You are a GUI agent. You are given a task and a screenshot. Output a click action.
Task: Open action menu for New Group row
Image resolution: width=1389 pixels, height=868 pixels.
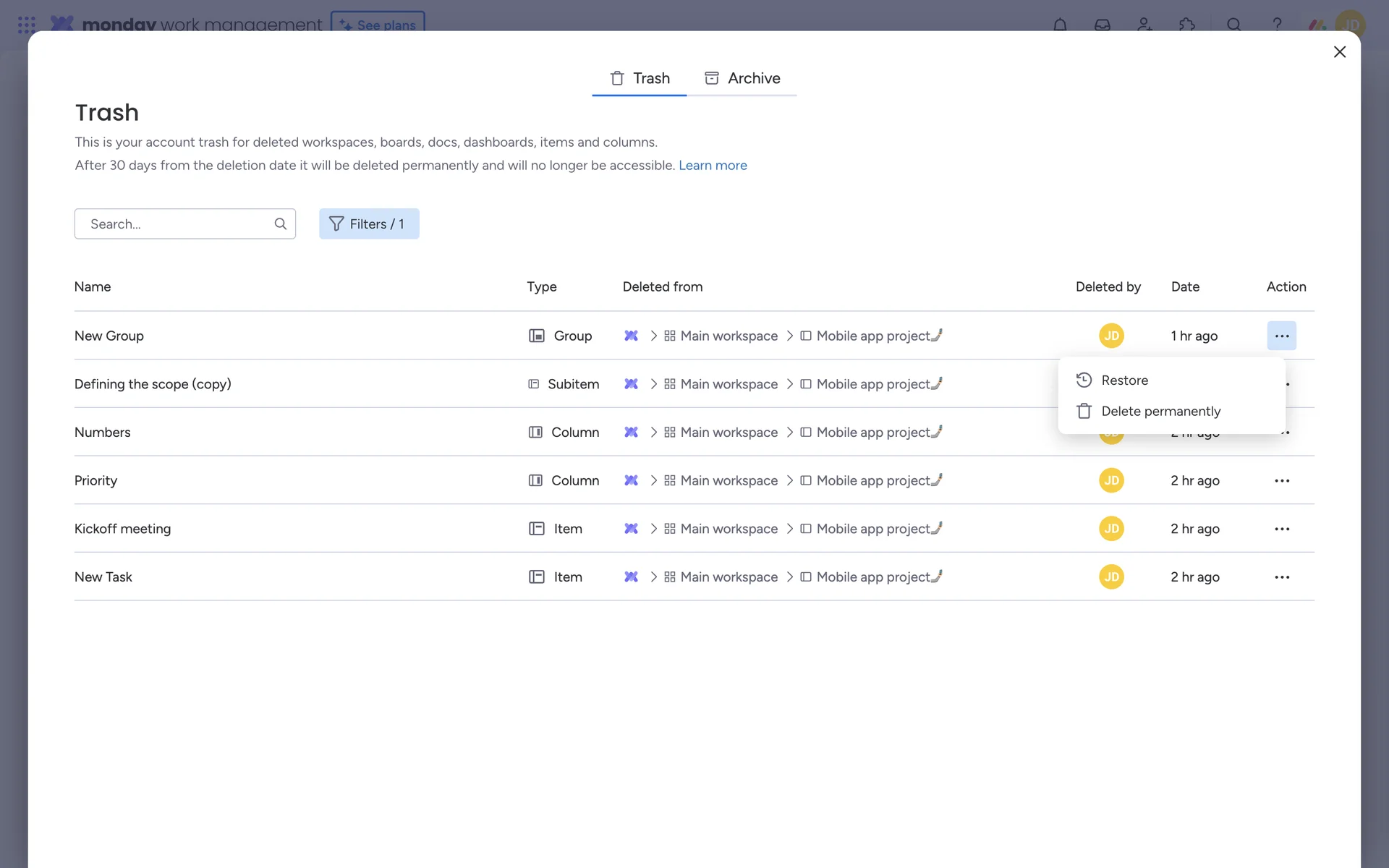(x=1281, y=336)
